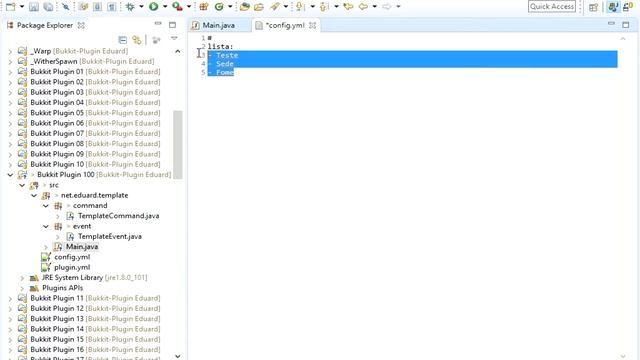Click the Last Edit Location icon

348,7
